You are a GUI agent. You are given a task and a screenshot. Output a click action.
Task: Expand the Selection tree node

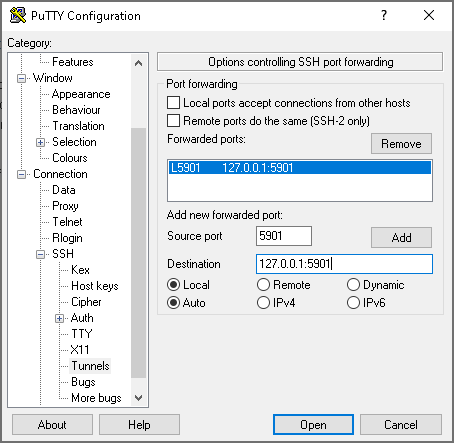coord(40,142)
